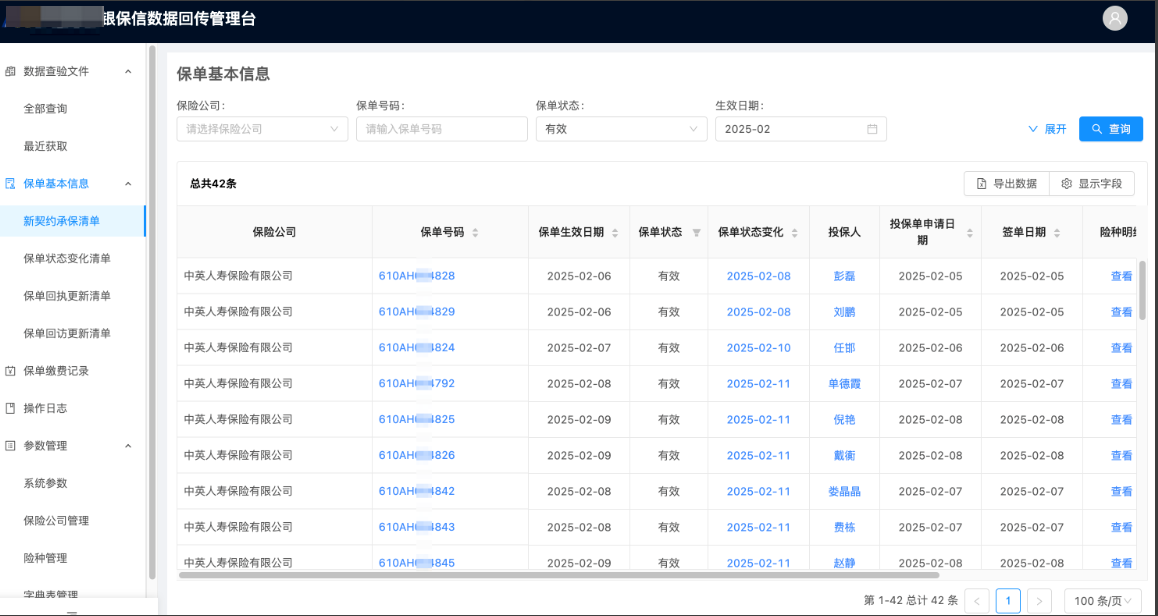The height and width of the screenshot is (616, 1158).
Task: Click the user avatar icon
Action: [x=1114, y=18]
